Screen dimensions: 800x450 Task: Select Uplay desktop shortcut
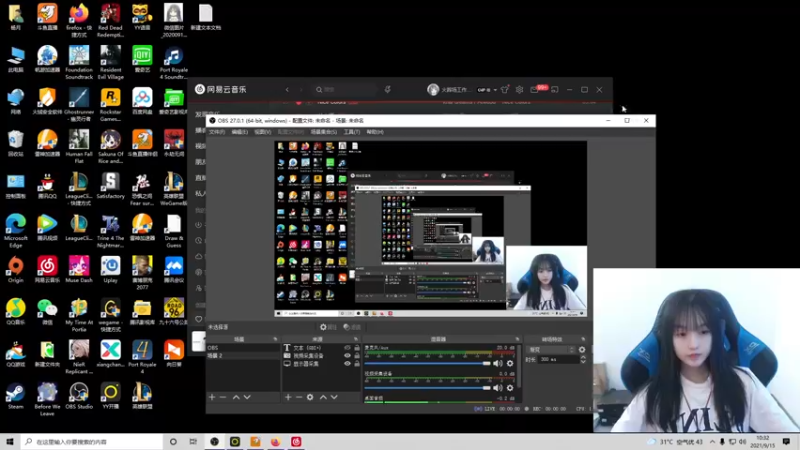coord(110,270)
